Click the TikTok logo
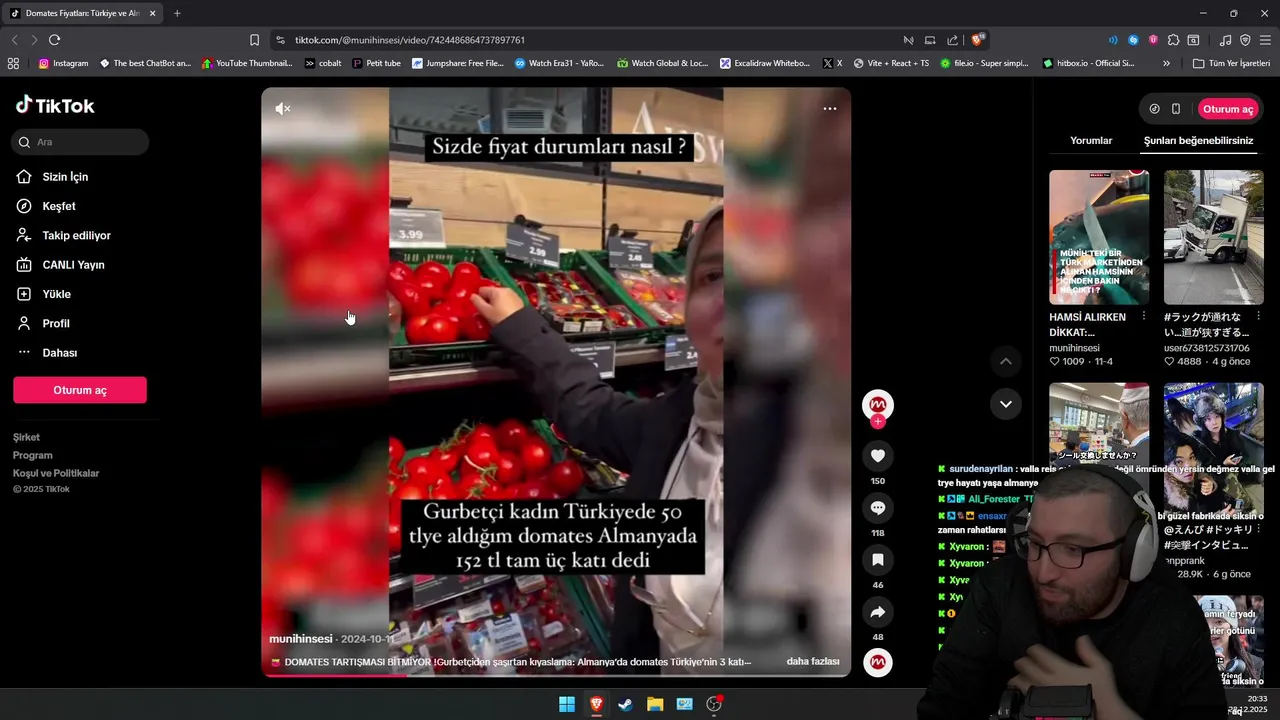The height and width of the screenshot is (720, 1280). 55,106
